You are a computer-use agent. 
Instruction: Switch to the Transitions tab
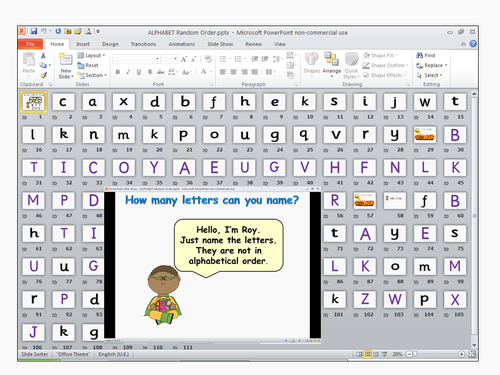[x=143, y=44]
